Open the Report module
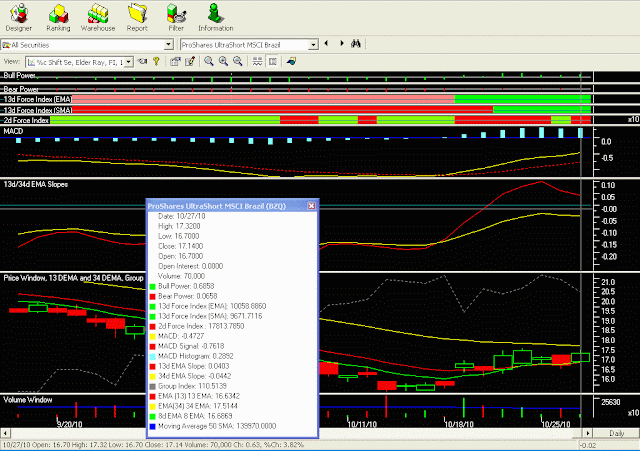Viewport: 640px width, 451px height. pyautogui.click(x=137, y=18)
